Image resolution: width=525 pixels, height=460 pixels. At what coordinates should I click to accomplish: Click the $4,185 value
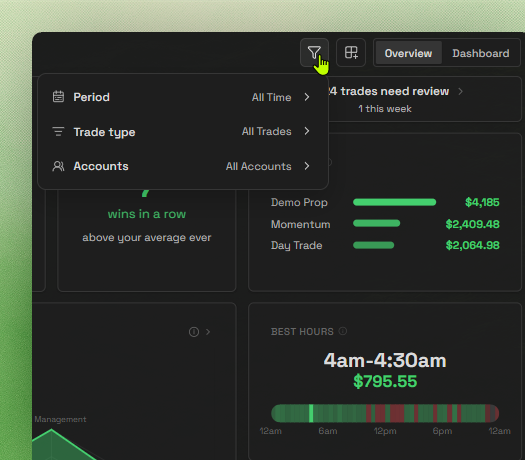click(x=482, y=202)
